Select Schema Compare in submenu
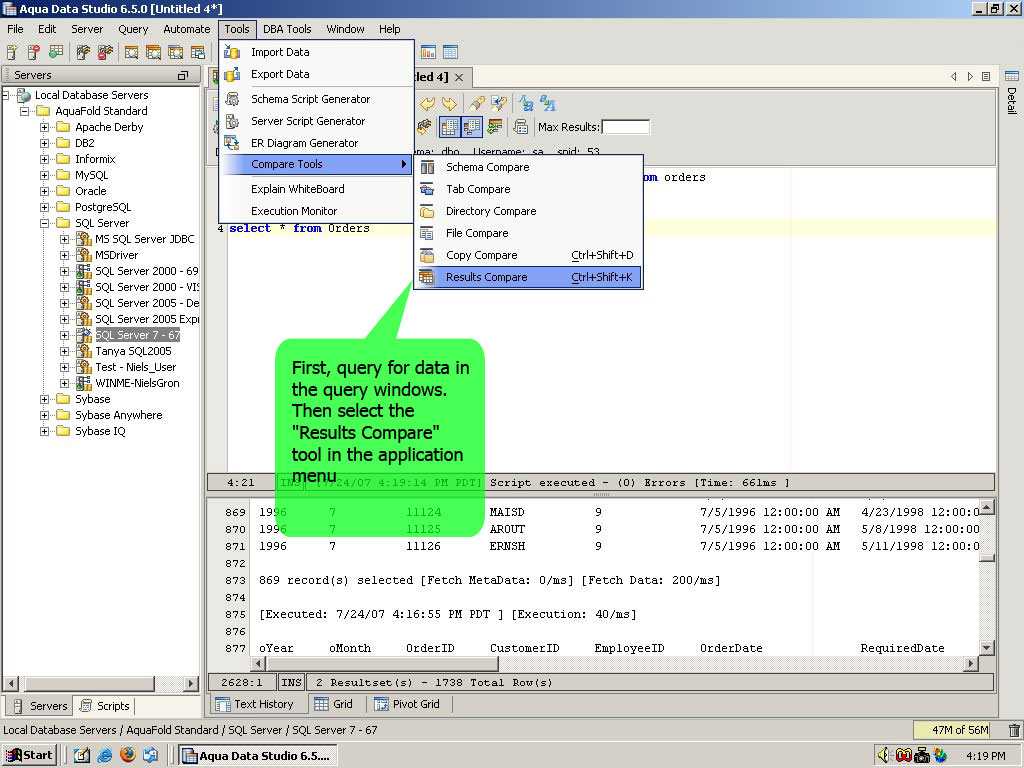 (528, 167)
